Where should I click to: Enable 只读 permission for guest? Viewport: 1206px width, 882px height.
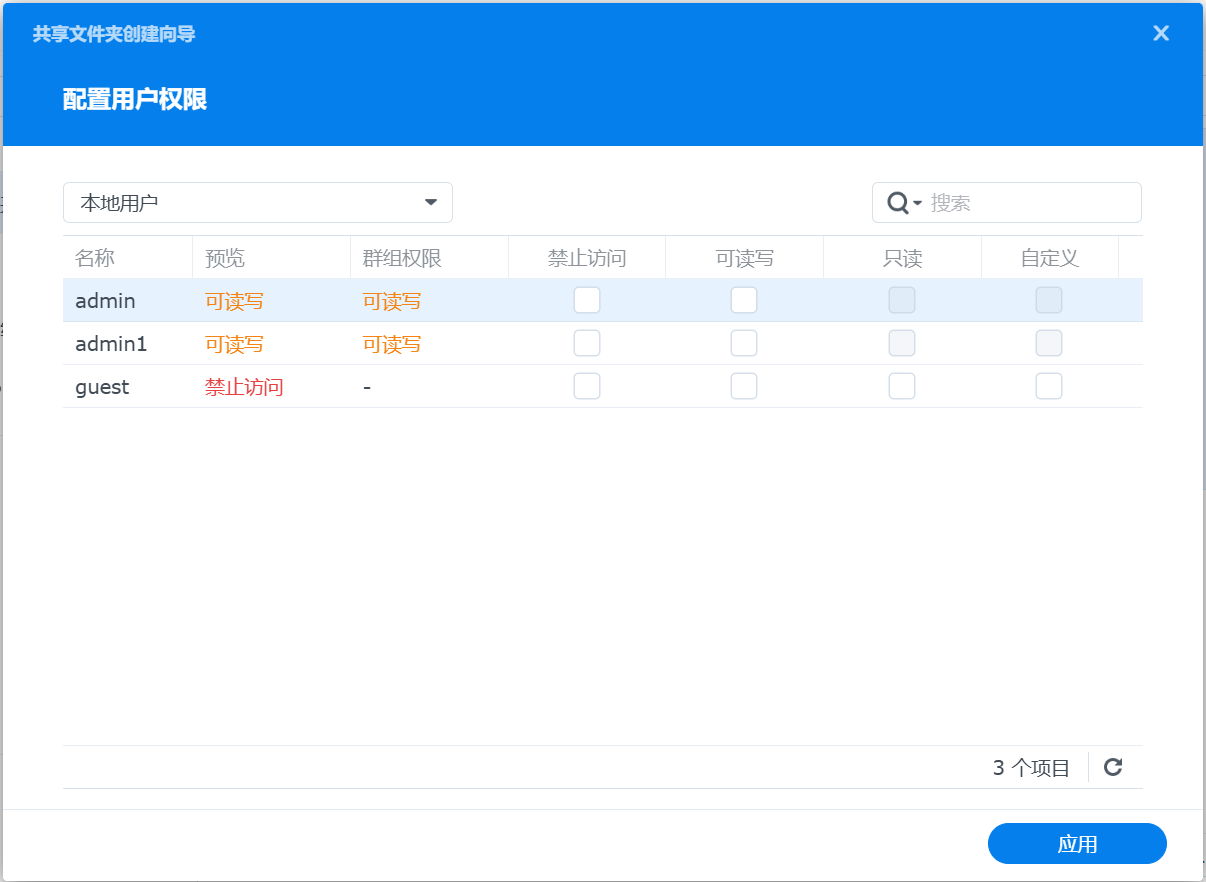pyautogui.click(x=901, y=385)
